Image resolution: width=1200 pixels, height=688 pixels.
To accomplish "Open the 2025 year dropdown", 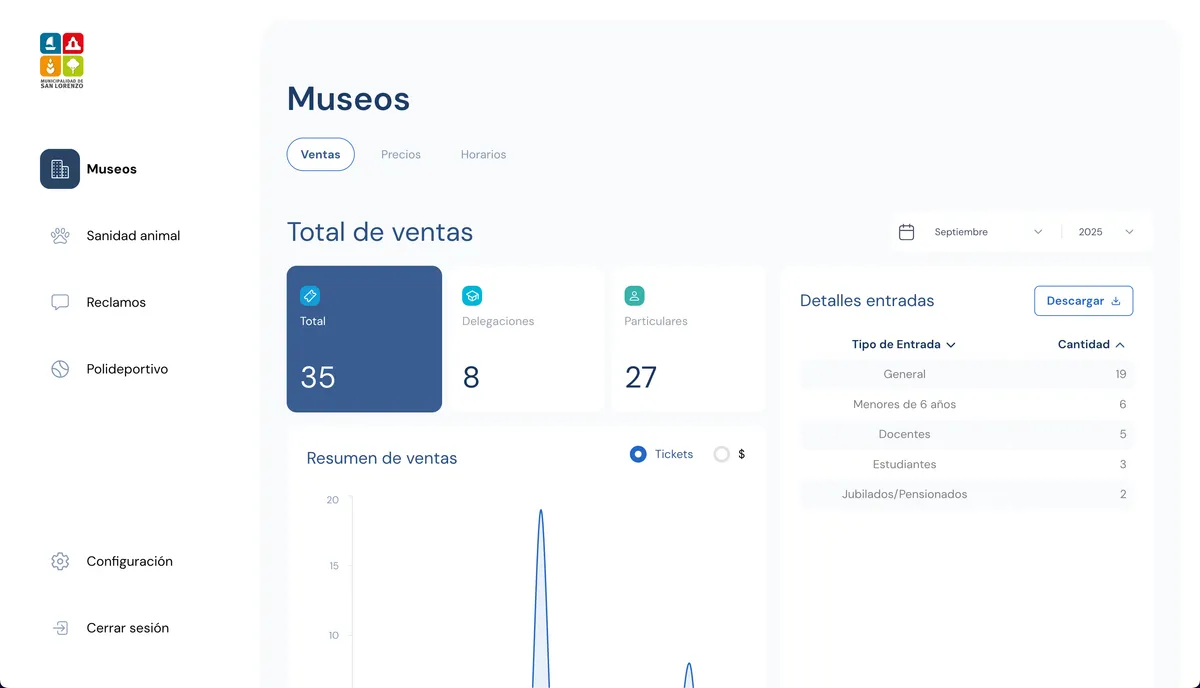I will (1106, 232).
